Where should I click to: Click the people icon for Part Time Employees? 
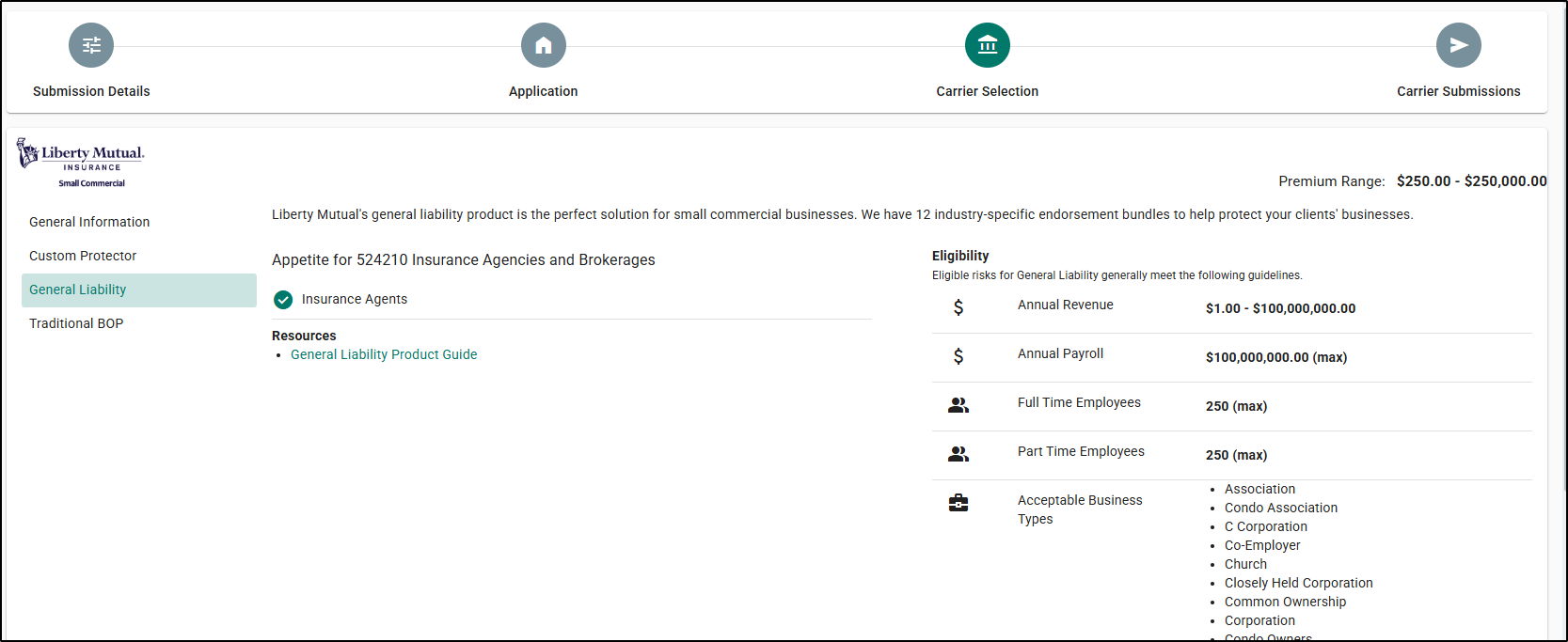(958, 454)
